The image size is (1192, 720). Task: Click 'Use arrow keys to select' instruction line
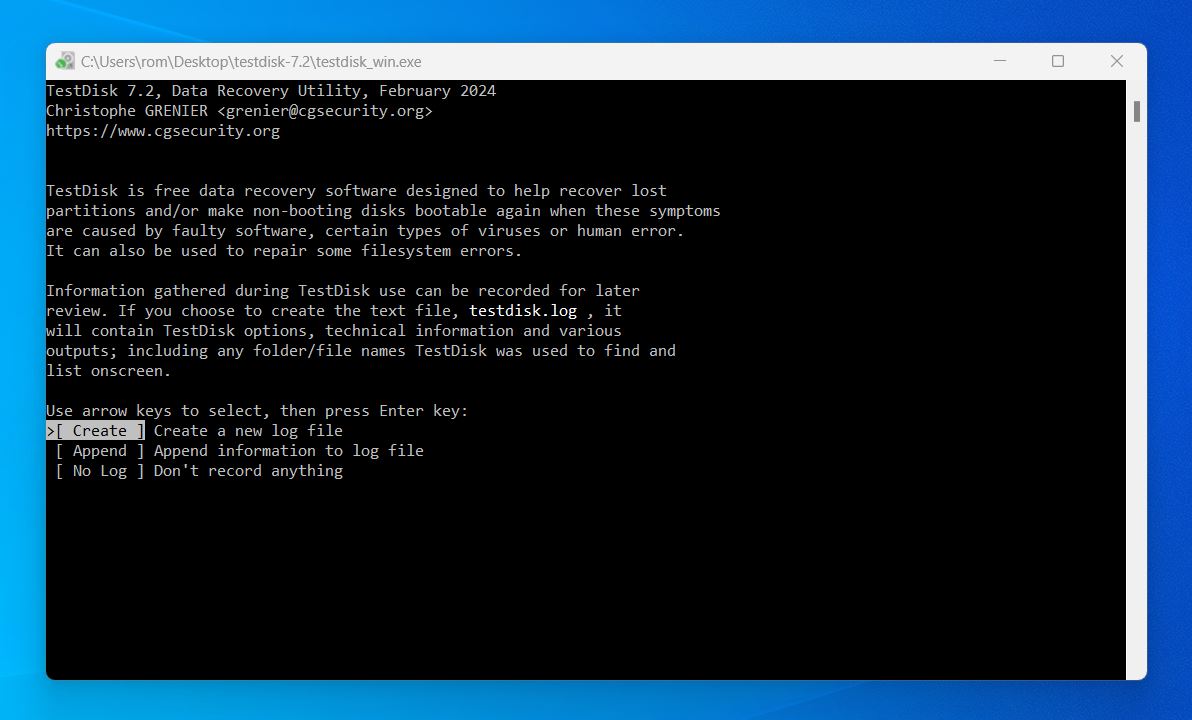pyautogui.click(x=257, y=411)
